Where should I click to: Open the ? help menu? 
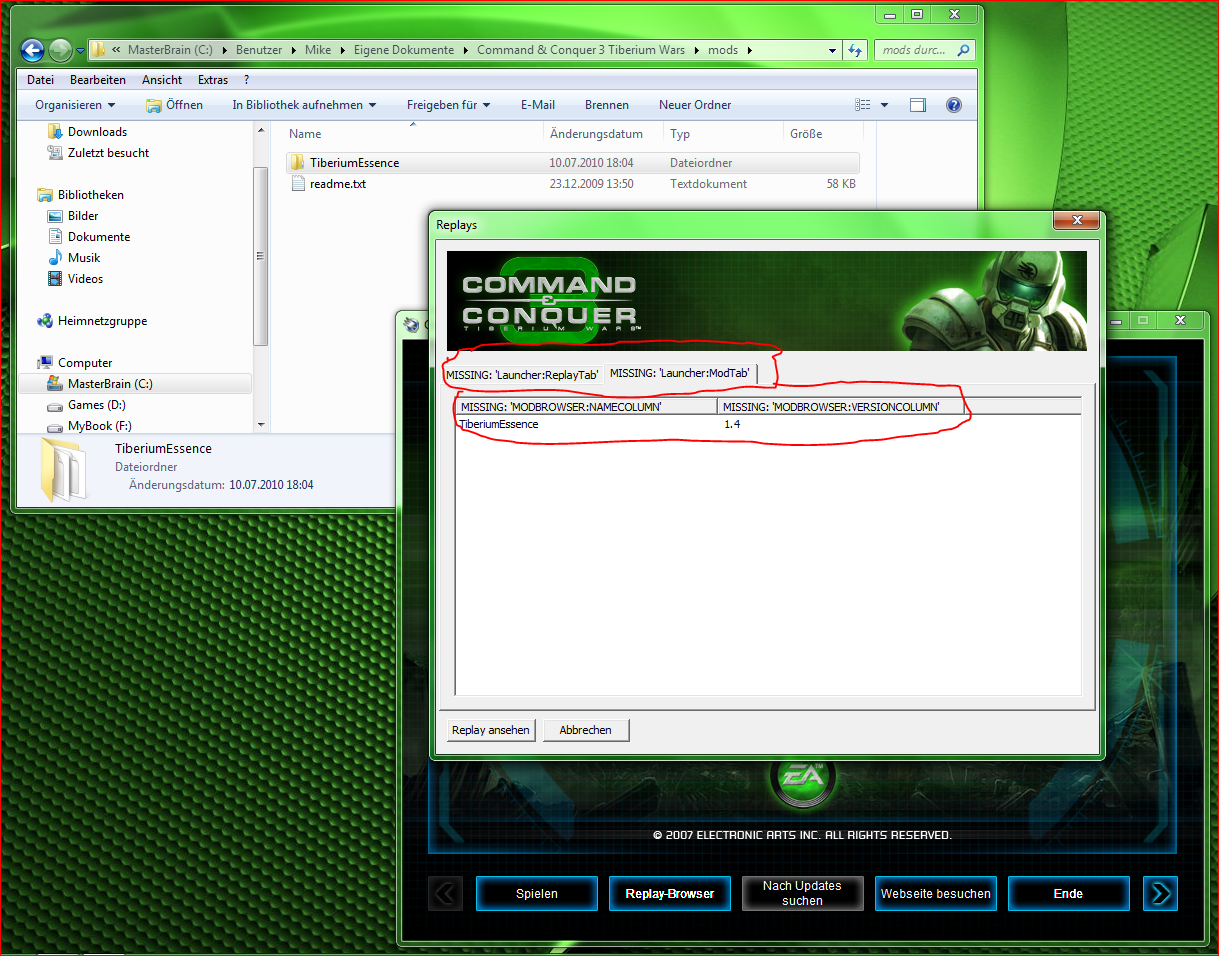click(246, 80)
